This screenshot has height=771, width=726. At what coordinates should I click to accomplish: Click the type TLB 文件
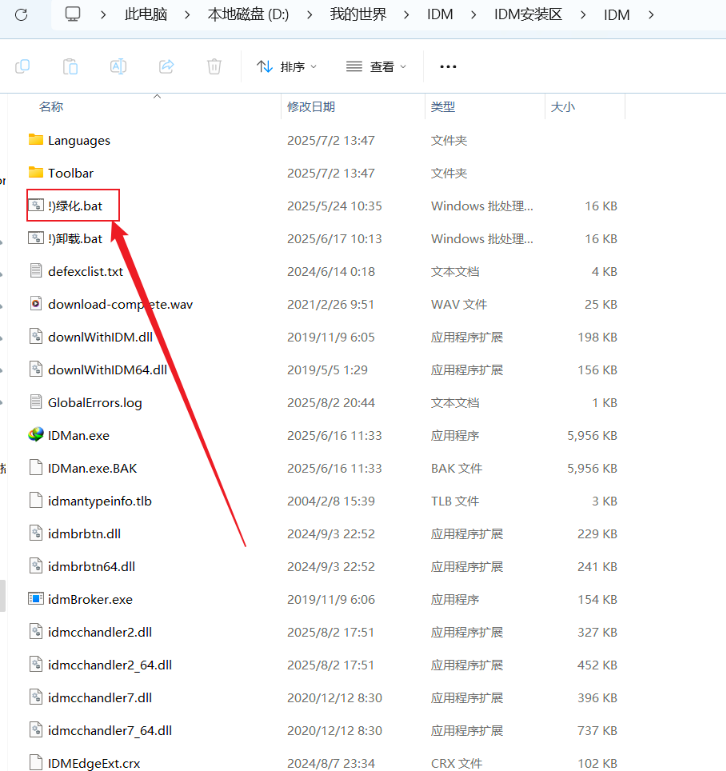455,501
